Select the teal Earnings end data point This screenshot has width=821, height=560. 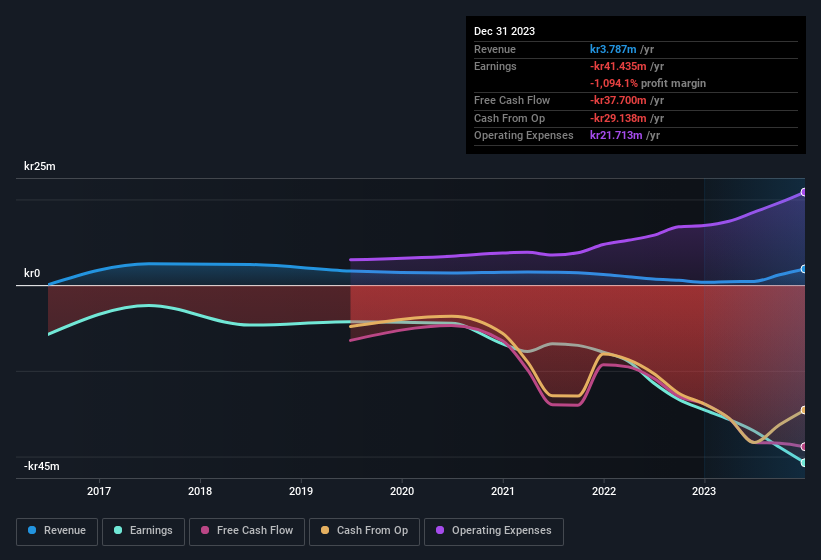tap(804, 463)
